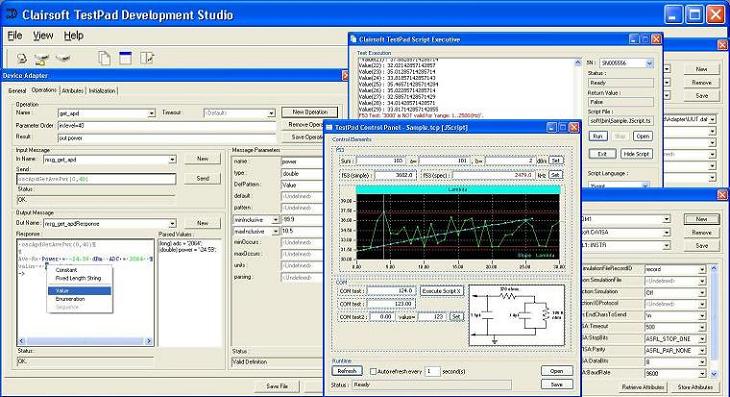Click the blue-titled window toolbar icon

pyautogui.click(x=125, y=58)
